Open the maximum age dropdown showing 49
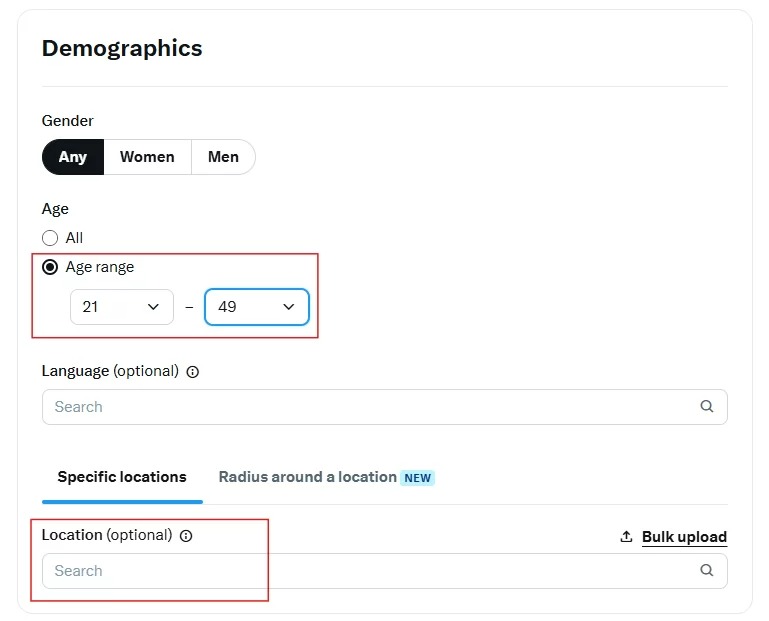The height and width of the screenshot is (621, 769). 256,307
